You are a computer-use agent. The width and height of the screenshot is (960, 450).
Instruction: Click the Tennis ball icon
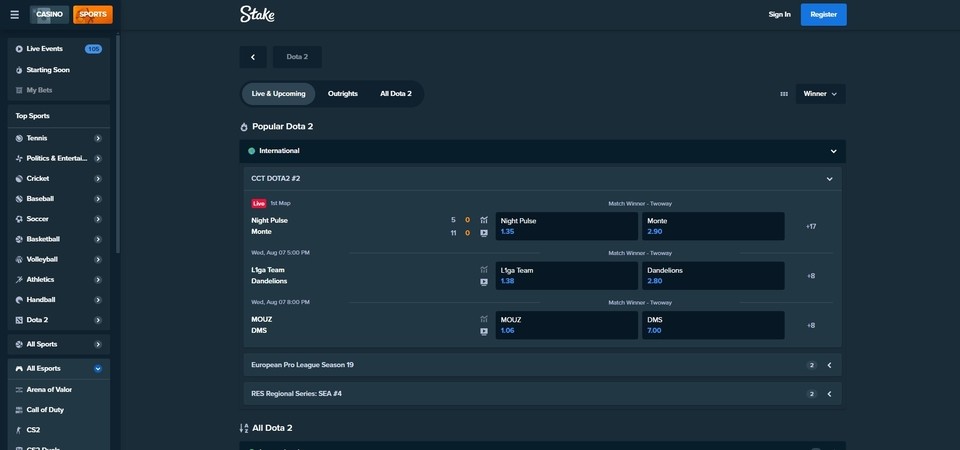tap(19, 138)
